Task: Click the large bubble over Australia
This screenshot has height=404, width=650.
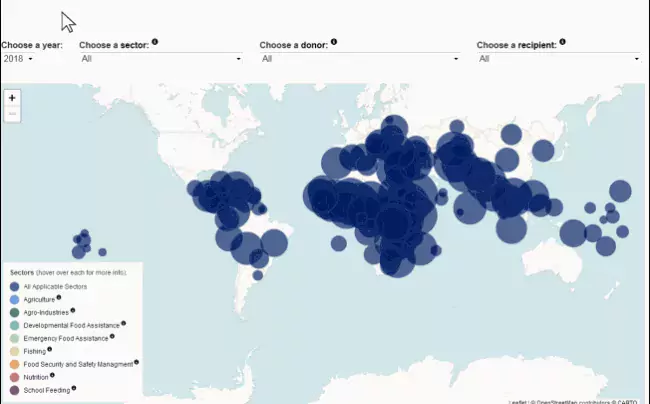Action: pos(573,233)
